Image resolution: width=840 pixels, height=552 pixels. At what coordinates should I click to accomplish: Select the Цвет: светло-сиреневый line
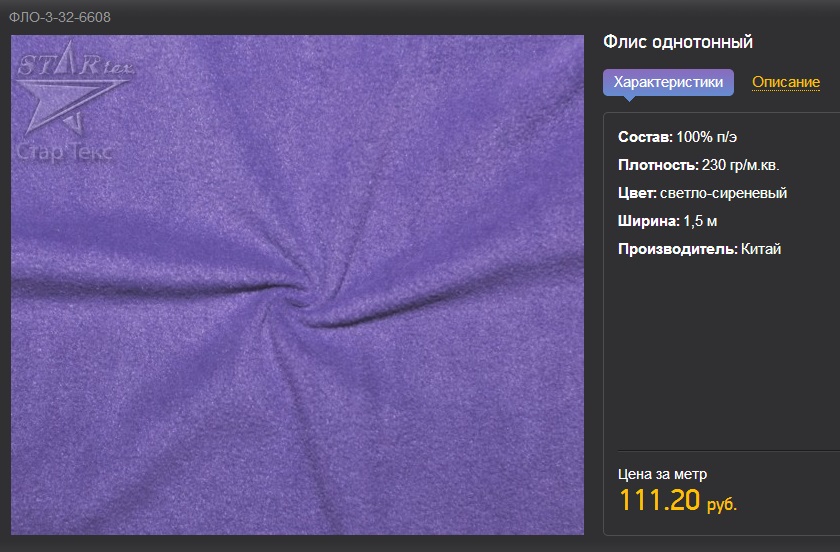pos(702,193)
